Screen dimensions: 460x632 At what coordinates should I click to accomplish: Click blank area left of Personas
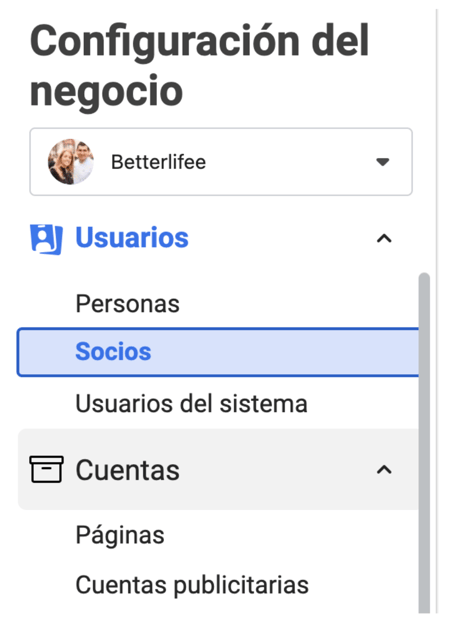[44, 304]
